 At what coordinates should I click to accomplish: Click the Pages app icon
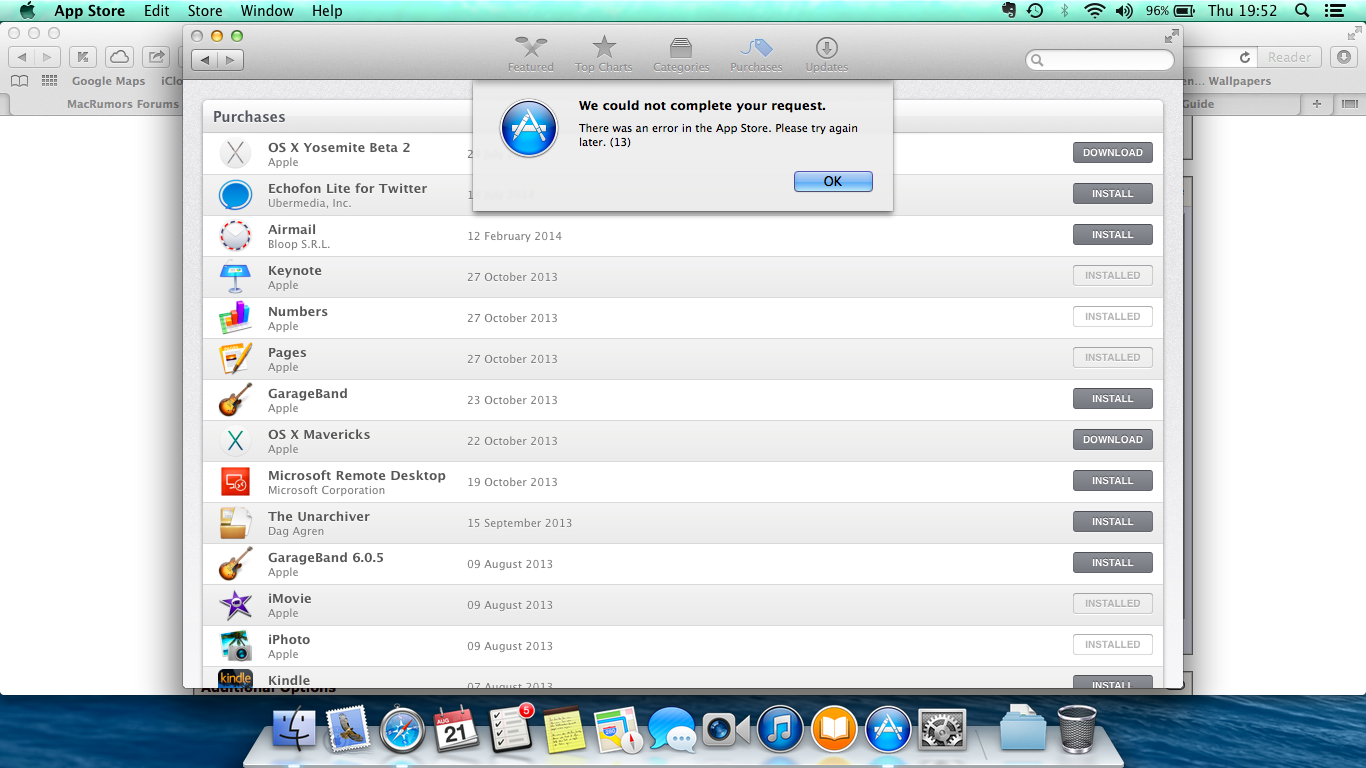[x=236, y=359]
